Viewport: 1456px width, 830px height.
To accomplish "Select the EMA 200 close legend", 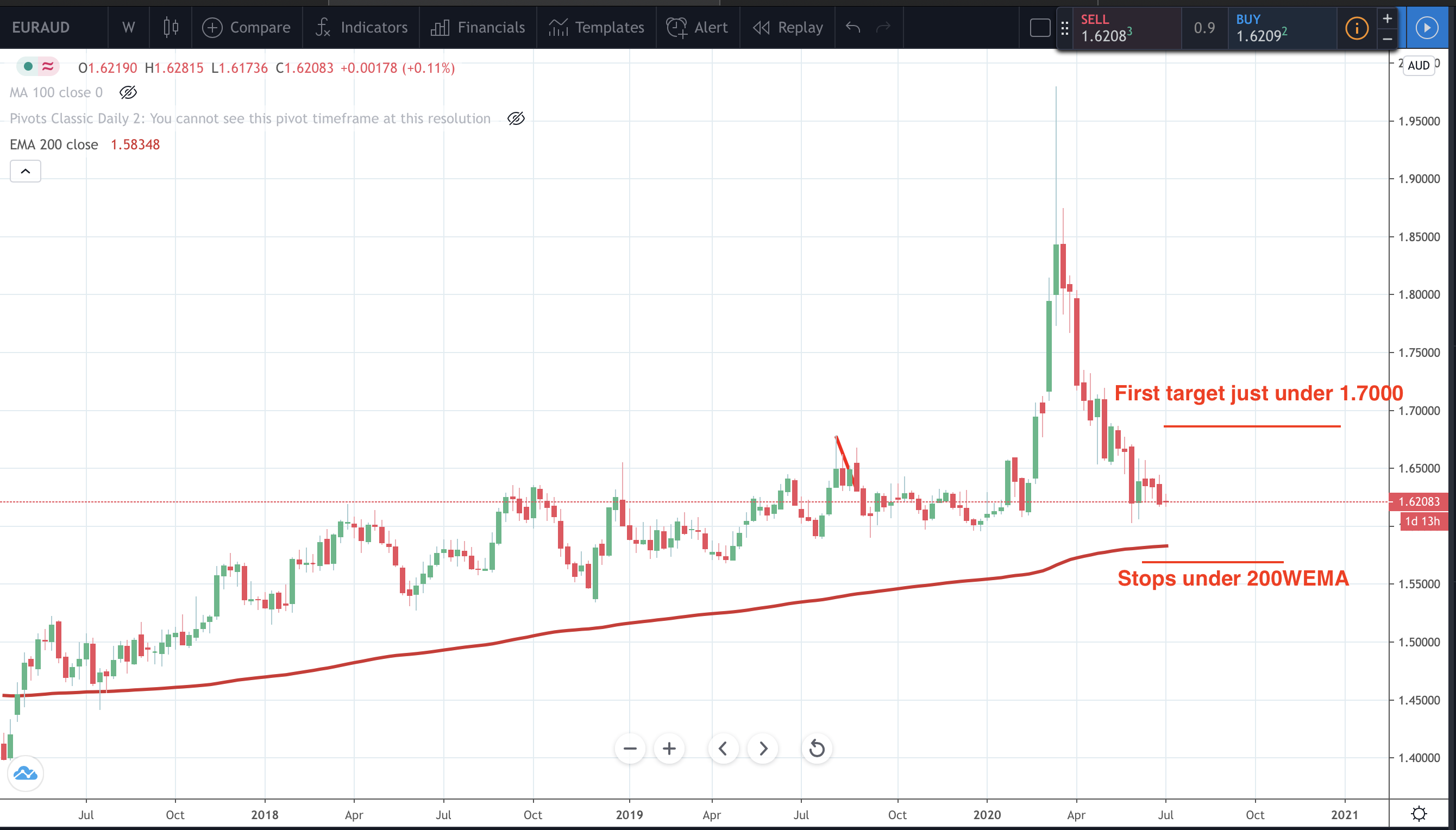I will point(54,145).
